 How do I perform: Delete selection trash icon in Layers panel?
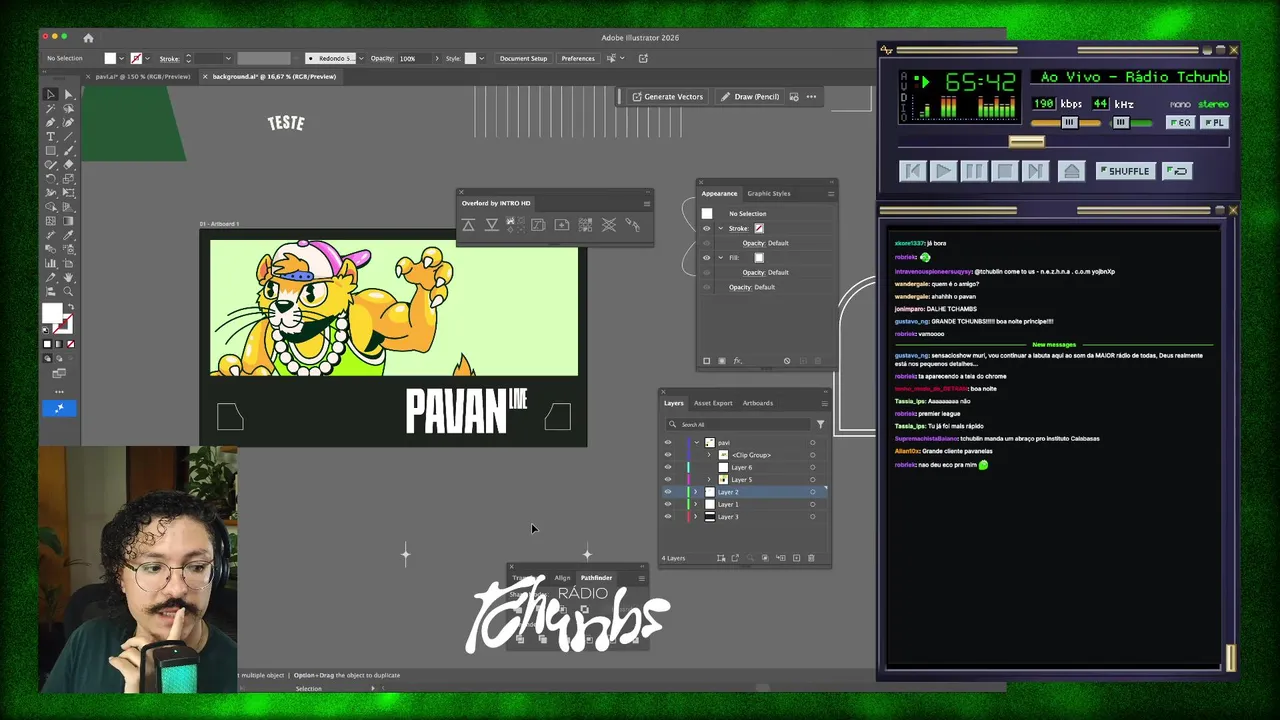pyautogui.click(x=811, y=558)
